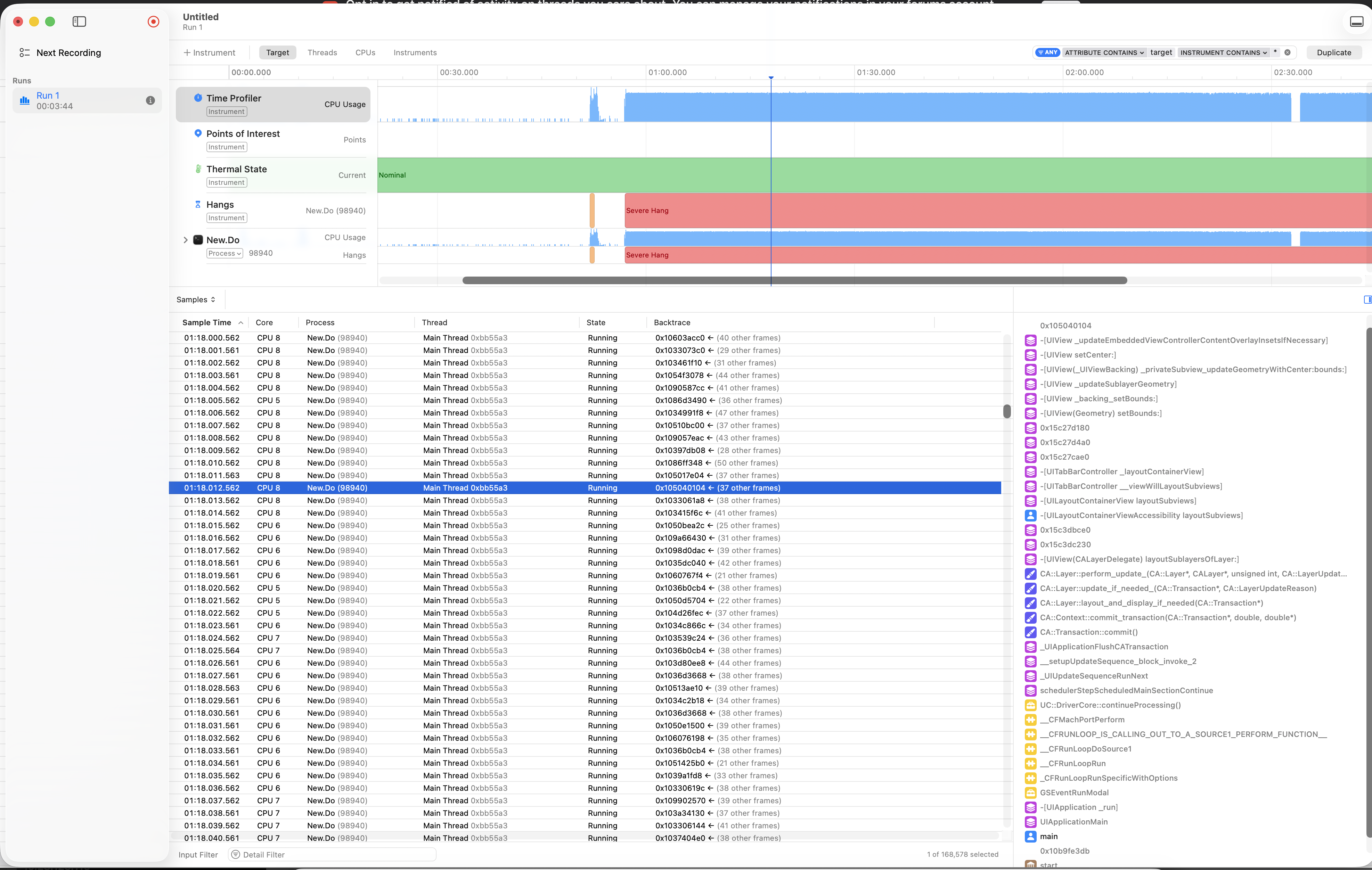Screen dimensions: 1372x870
Task: Switch to the CPUs tab
Action: tap(365, 52)
